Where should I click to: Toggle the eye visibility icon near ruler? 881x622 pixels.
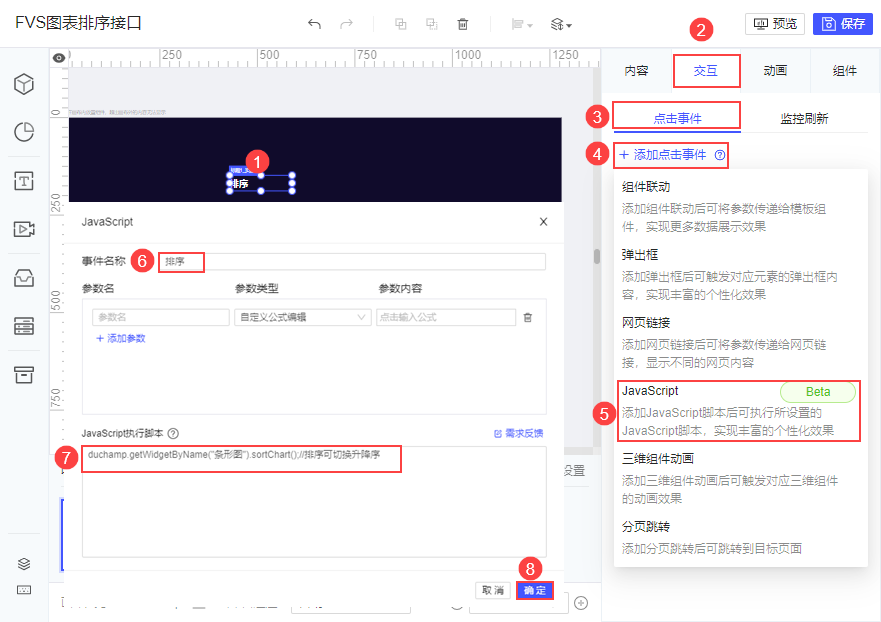pyautogui.click(x=59, y=58)
